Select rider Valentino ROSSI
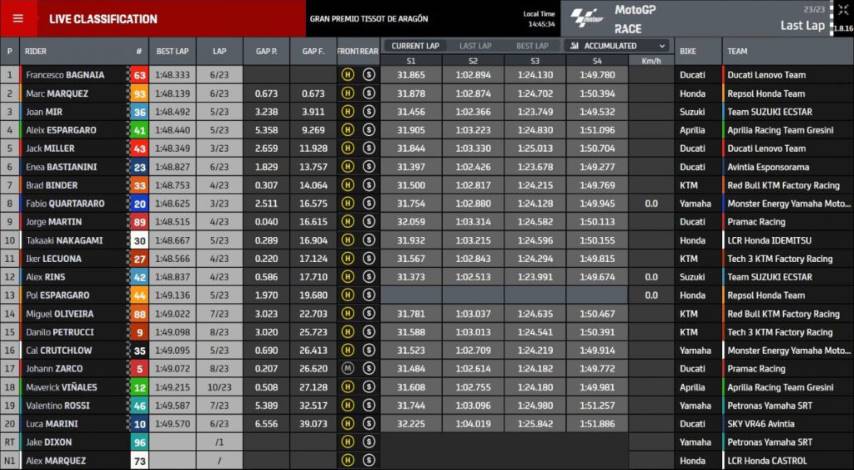Viewport: 854px width, 470px height. point(58,406)
